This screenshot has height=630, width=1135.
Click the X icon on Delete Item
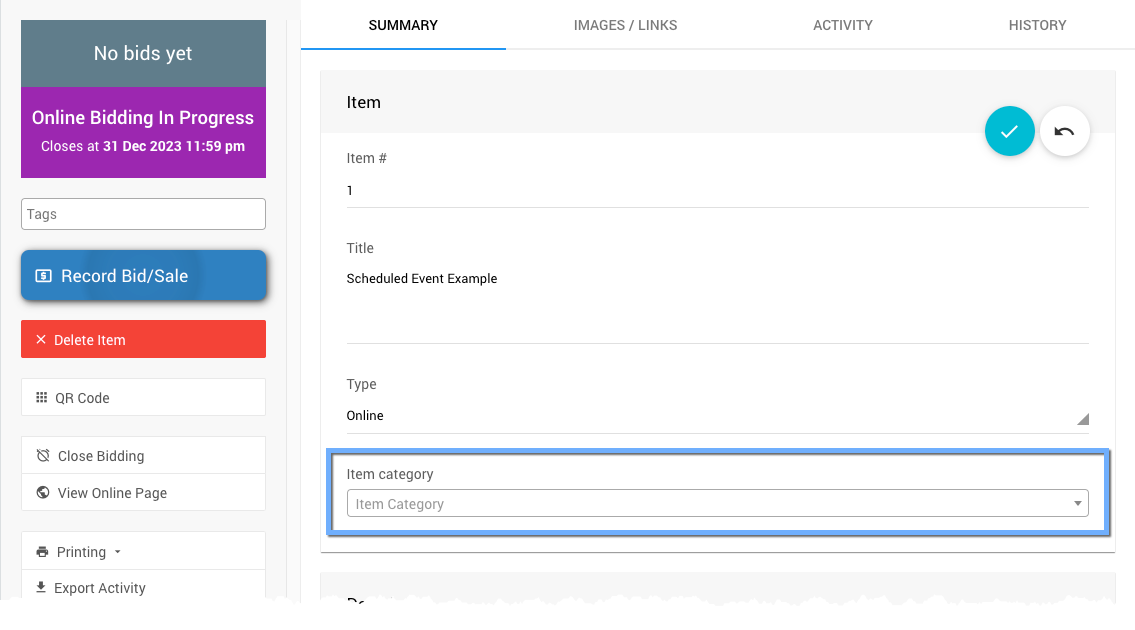(x=41, y=340)
